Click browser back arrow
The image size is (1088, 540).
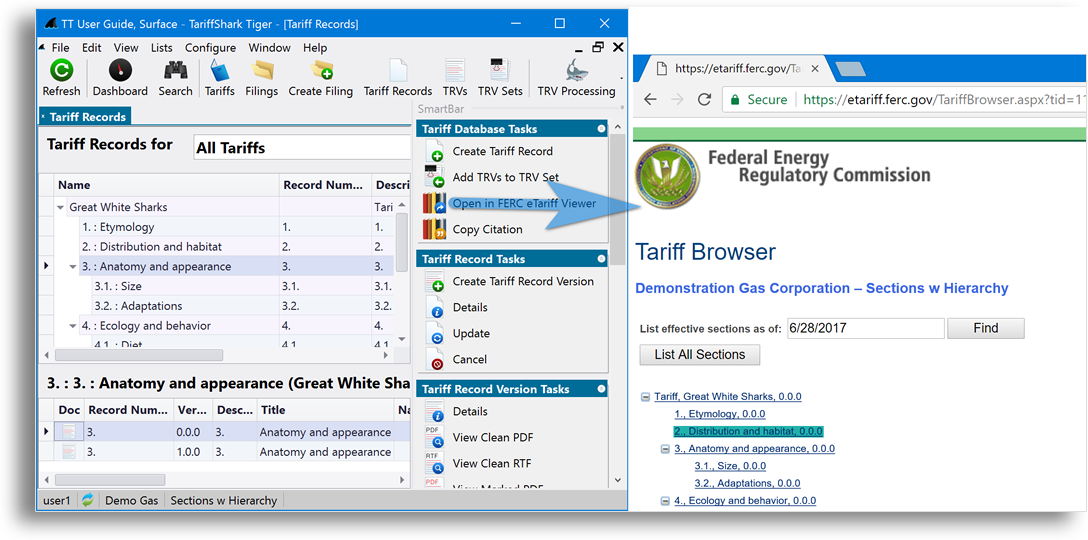[x=650, y=99]
